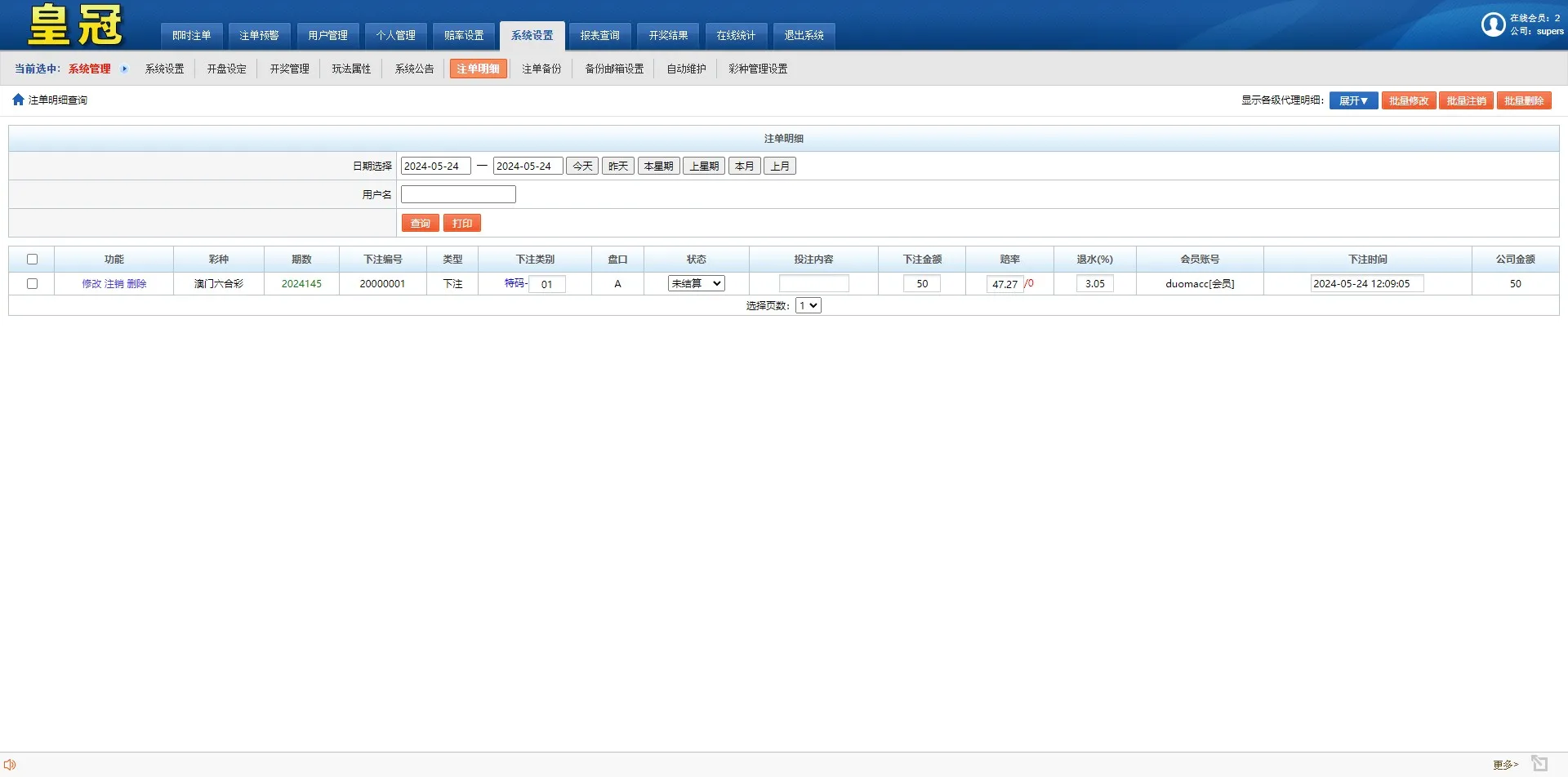Expand the 展开 agent details dropdown
Screen dimensions: 1568x777
pos(1353,100)
